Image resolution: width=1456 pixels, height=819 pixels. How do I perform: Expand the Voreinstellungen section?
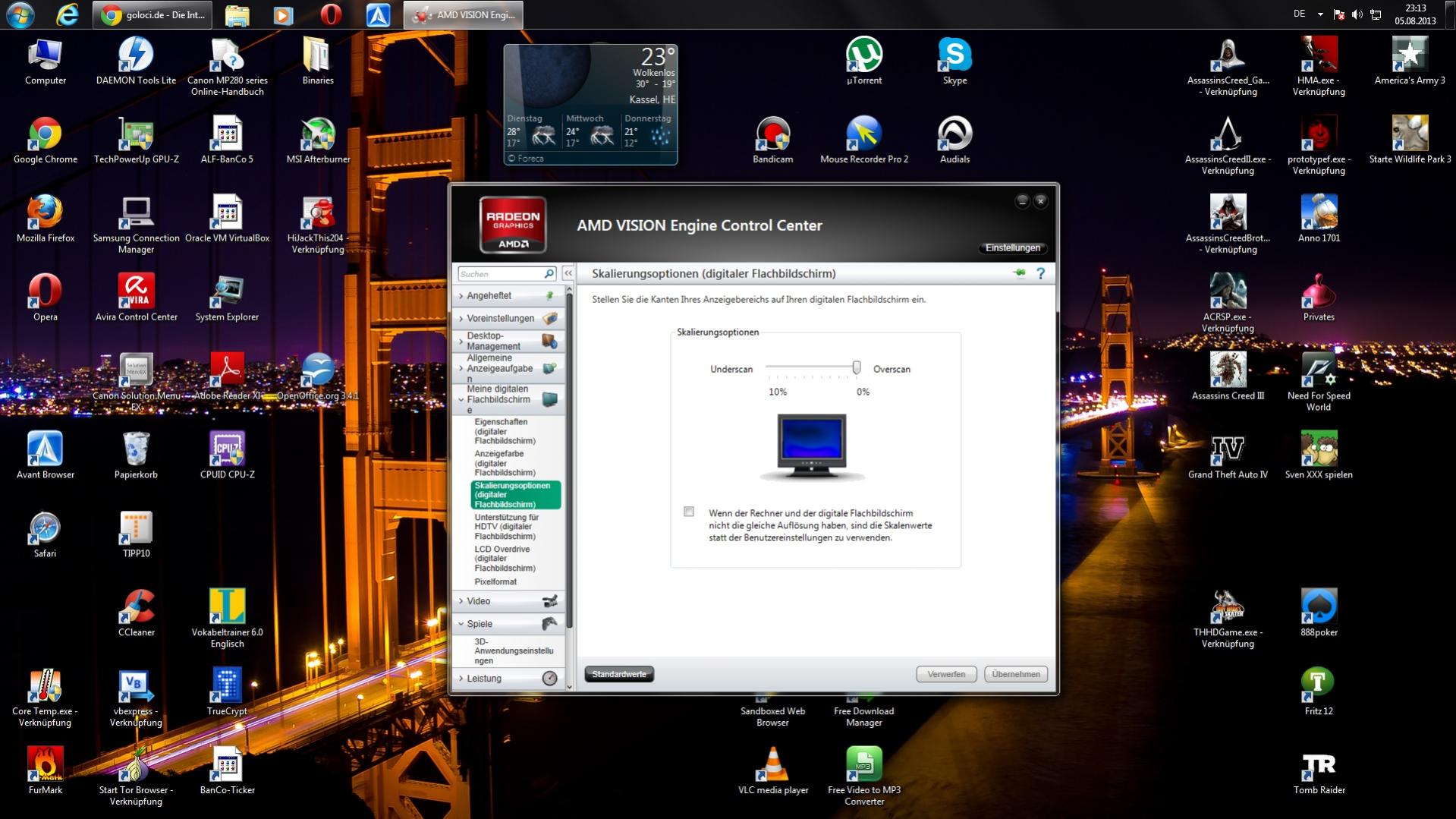[509, 318]
